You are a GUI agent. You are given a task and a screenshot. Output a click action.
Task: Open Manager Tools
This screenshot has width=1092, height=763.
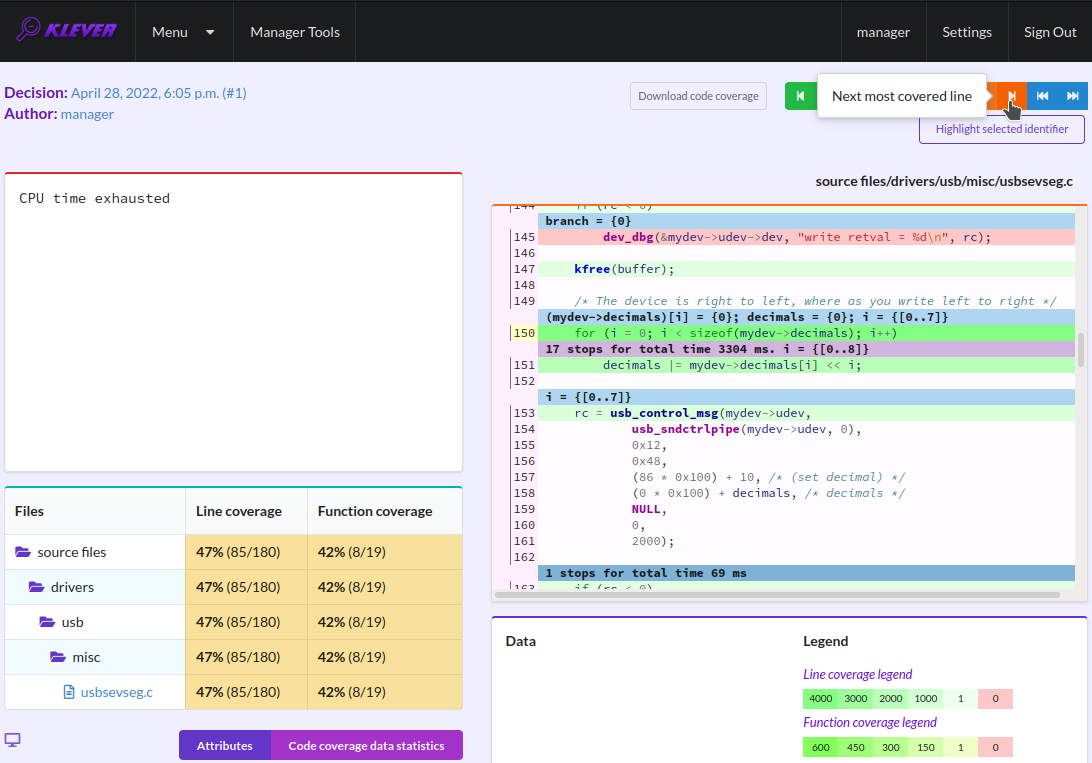295,32
